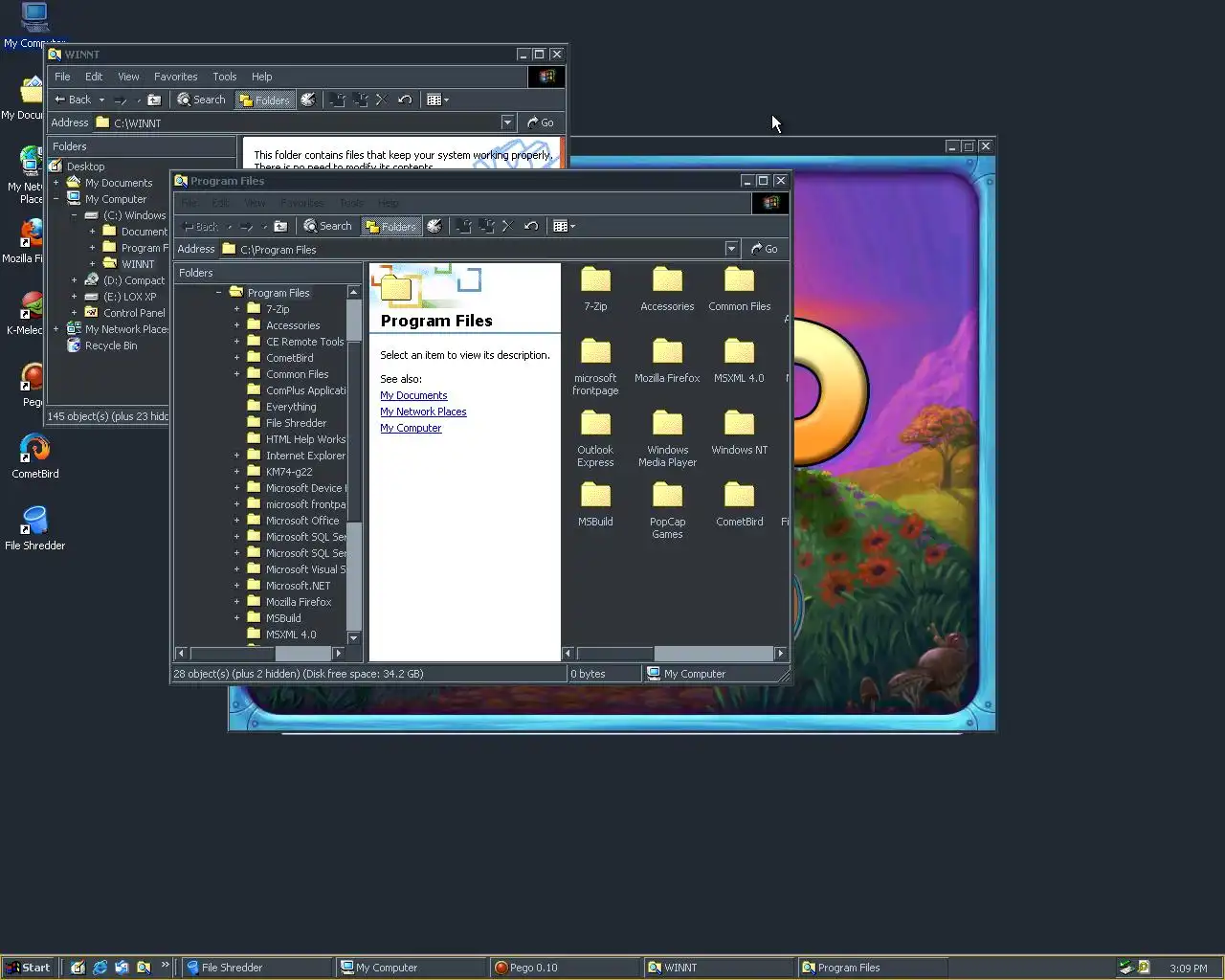Open the address bar dropdown in Program Files window

pos(731,249)
